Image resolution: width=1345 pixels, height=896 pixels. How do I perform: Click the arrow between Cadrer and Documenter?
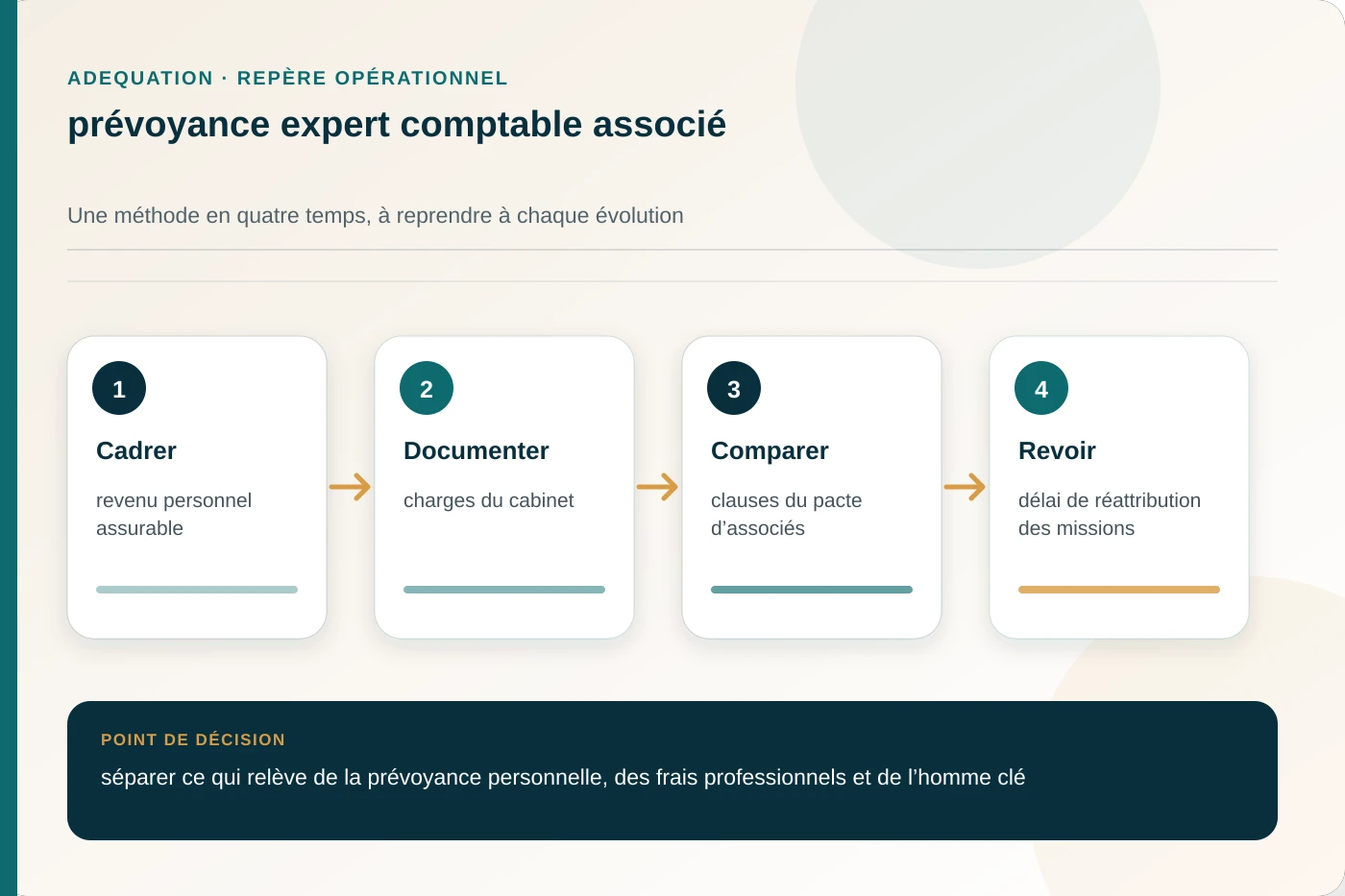[351, 487]
